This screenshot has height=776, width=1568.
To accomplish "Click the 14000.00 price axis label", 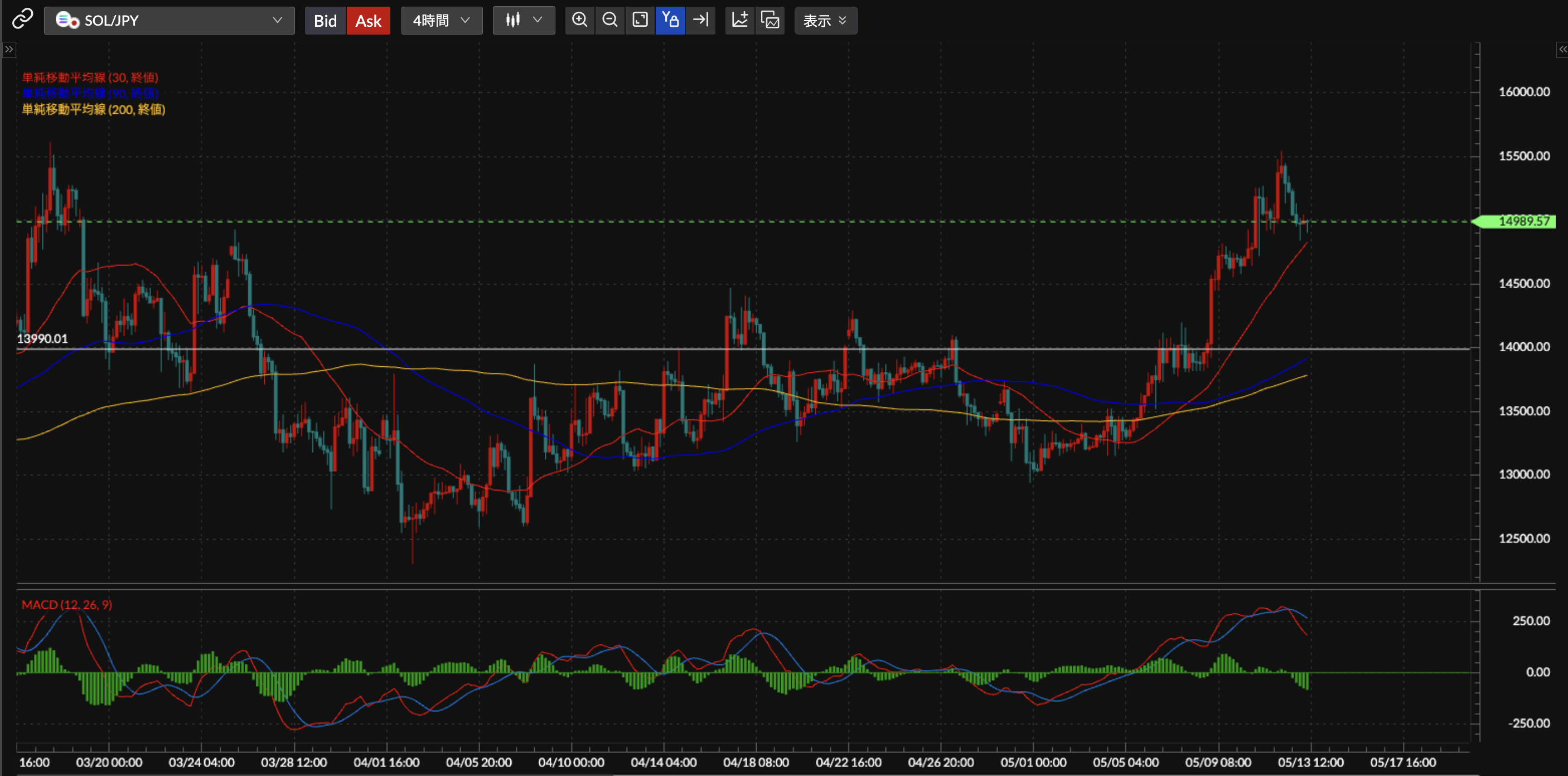I will 1524,347.
